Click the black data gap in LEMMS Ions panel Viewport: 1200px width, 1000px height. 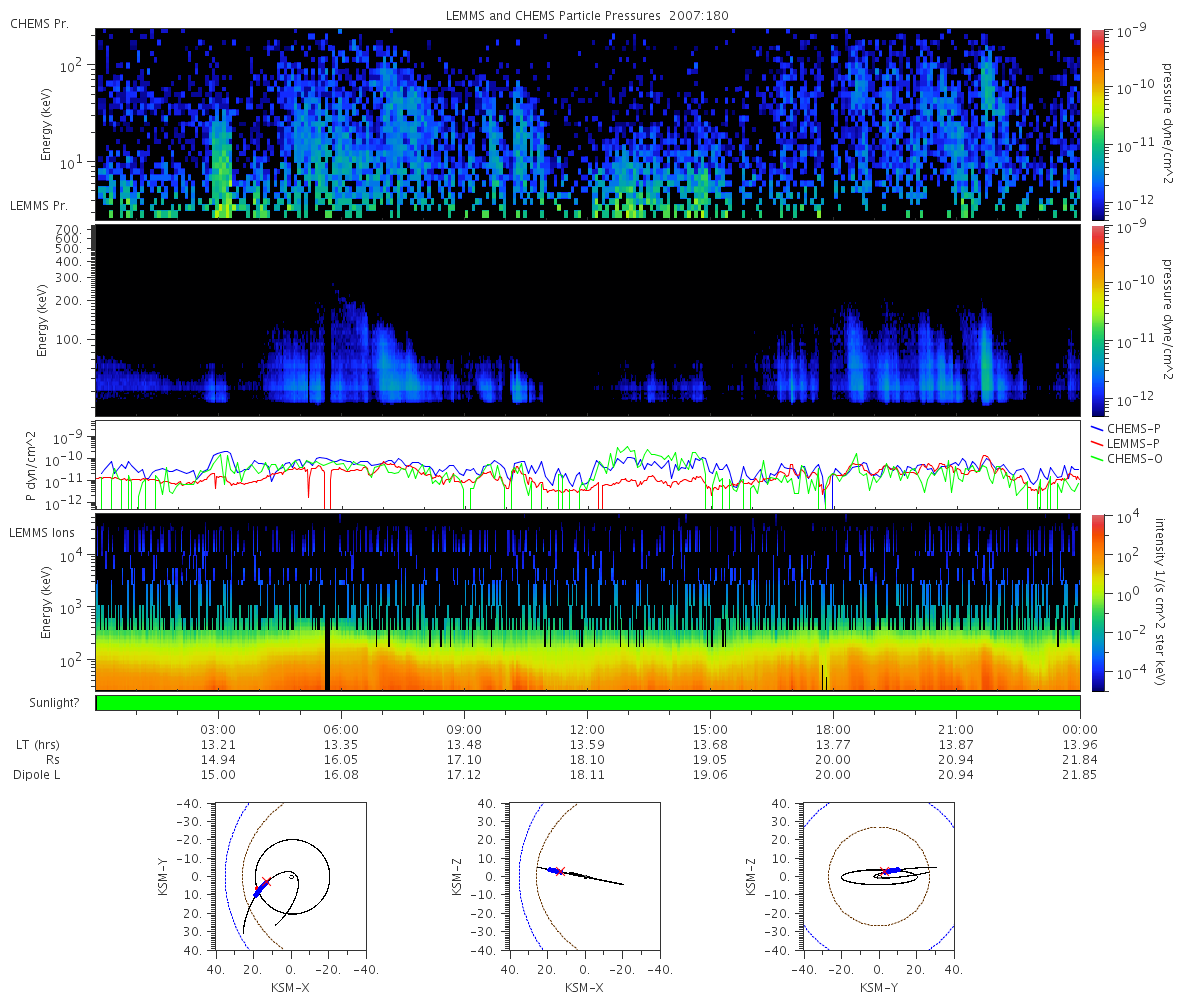coord(327,654)
